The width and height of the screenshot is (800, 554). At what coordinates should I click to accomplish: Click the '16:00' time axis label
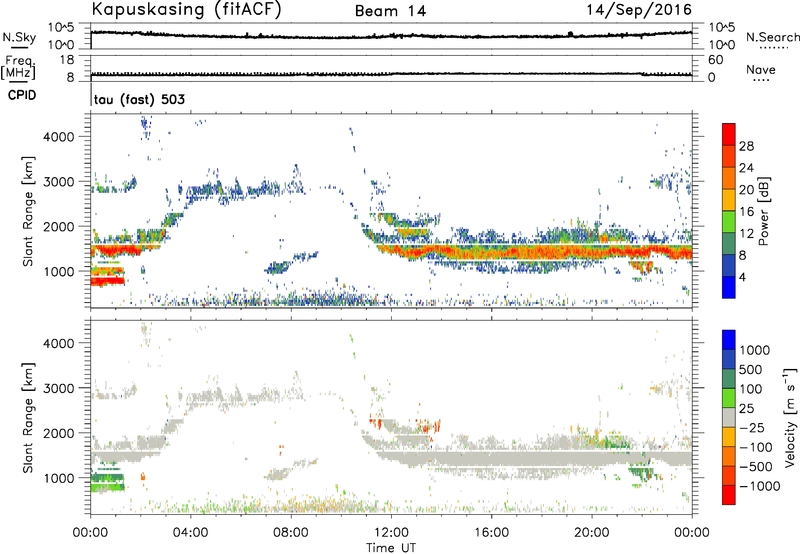click(x=491, y=533)
